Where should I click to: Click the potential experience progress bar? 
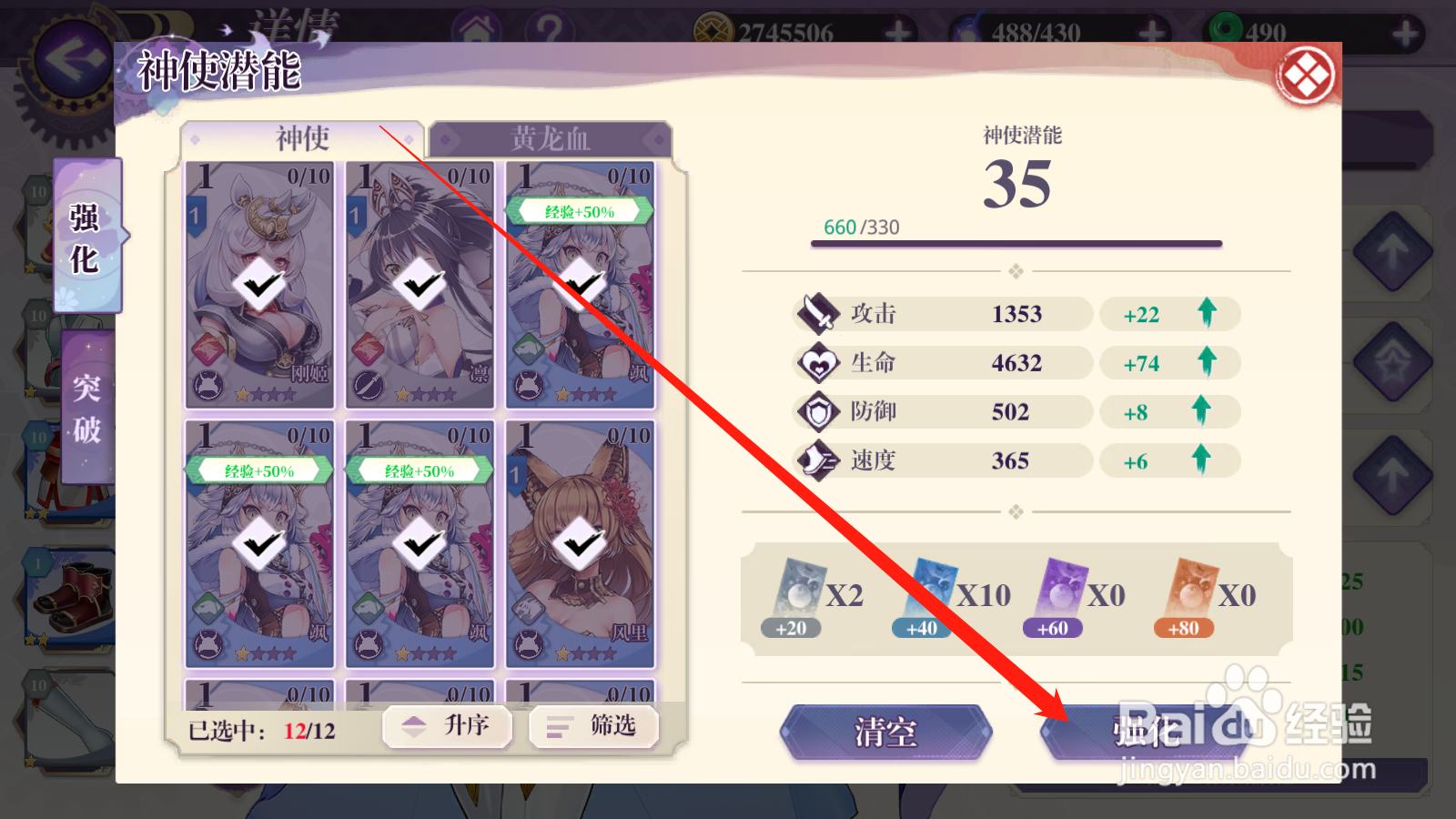click(x=1016, y=244)
